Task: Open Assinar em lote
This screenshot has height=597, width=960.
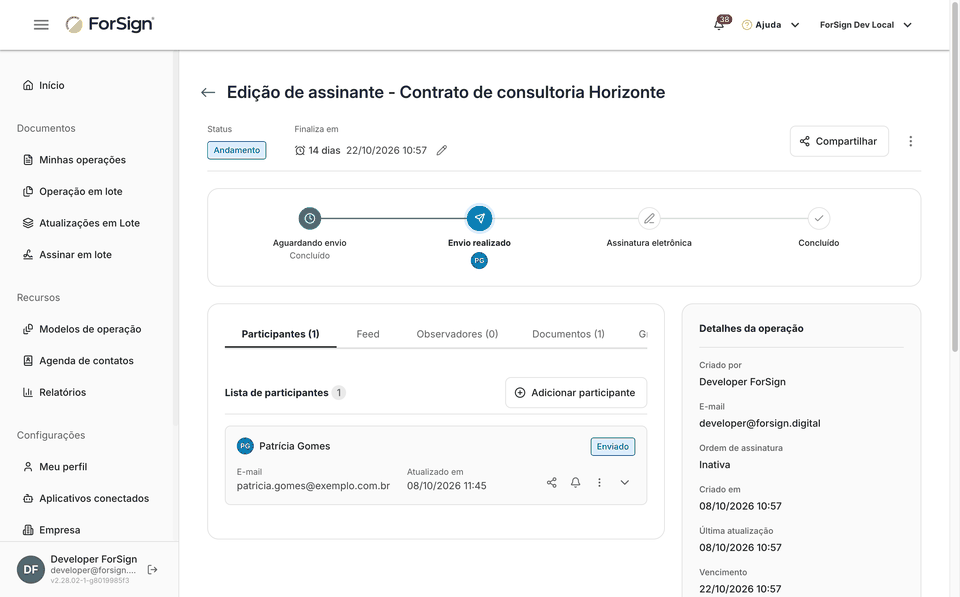Action: pos(67,255)
